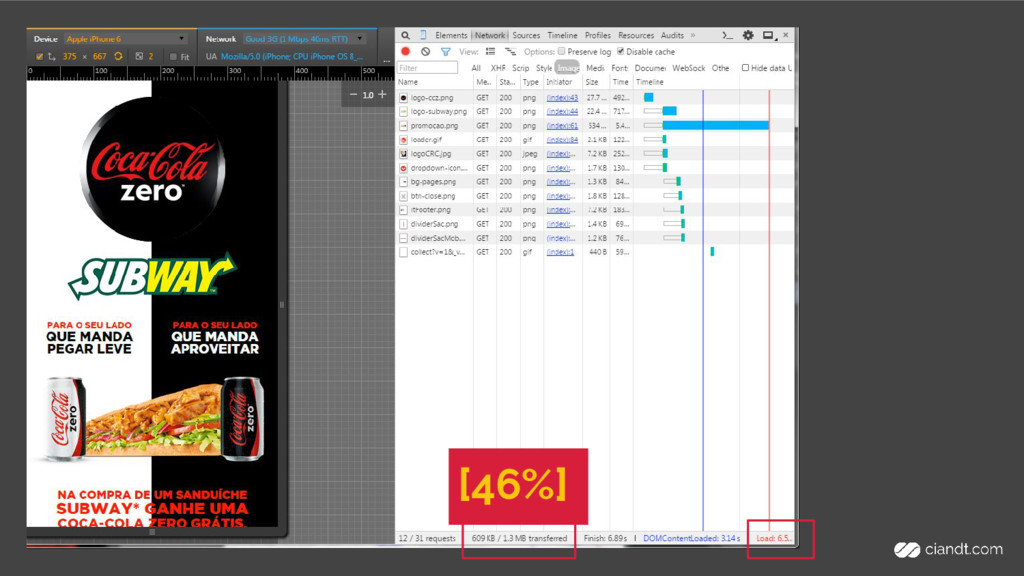The width and height of the screenshot is (1024, 576).
Task: Sort by the Size column header
Action: (596, 82)
